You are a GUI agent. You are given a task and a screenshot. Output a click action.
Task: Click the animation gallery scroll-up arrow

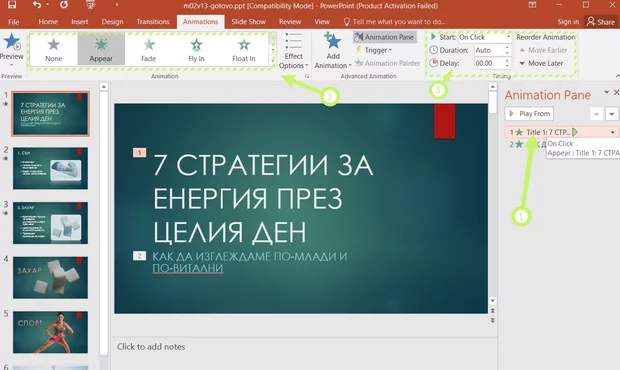(272, 38)
